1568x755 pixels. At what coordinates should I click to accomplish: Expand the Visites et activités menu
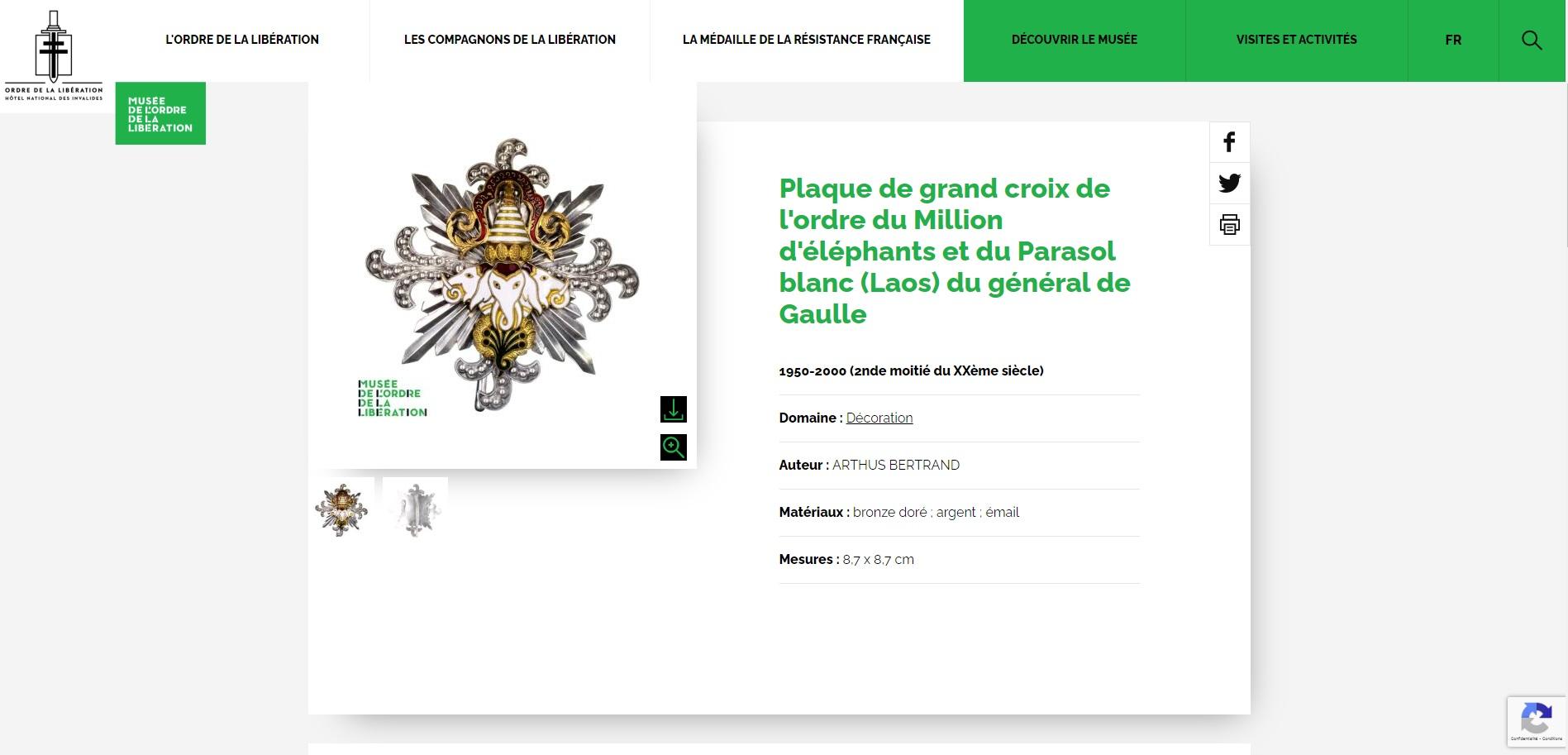coord(1296,41)
